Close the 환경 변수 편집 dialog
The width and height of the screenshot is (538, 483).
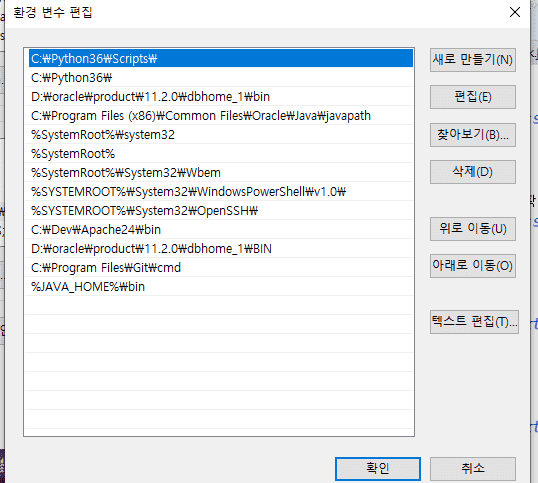(x=515, y=12)
